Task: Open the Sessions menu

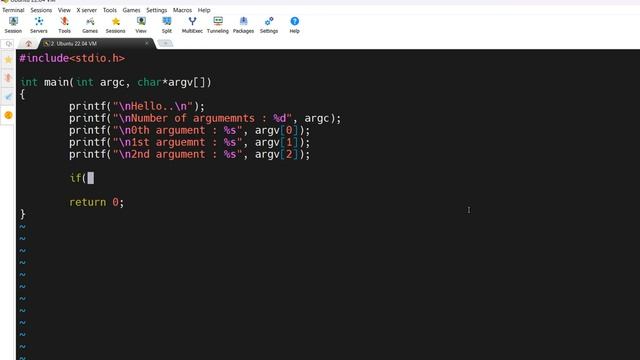Action: pyautogui.click(x=41, y=10)
